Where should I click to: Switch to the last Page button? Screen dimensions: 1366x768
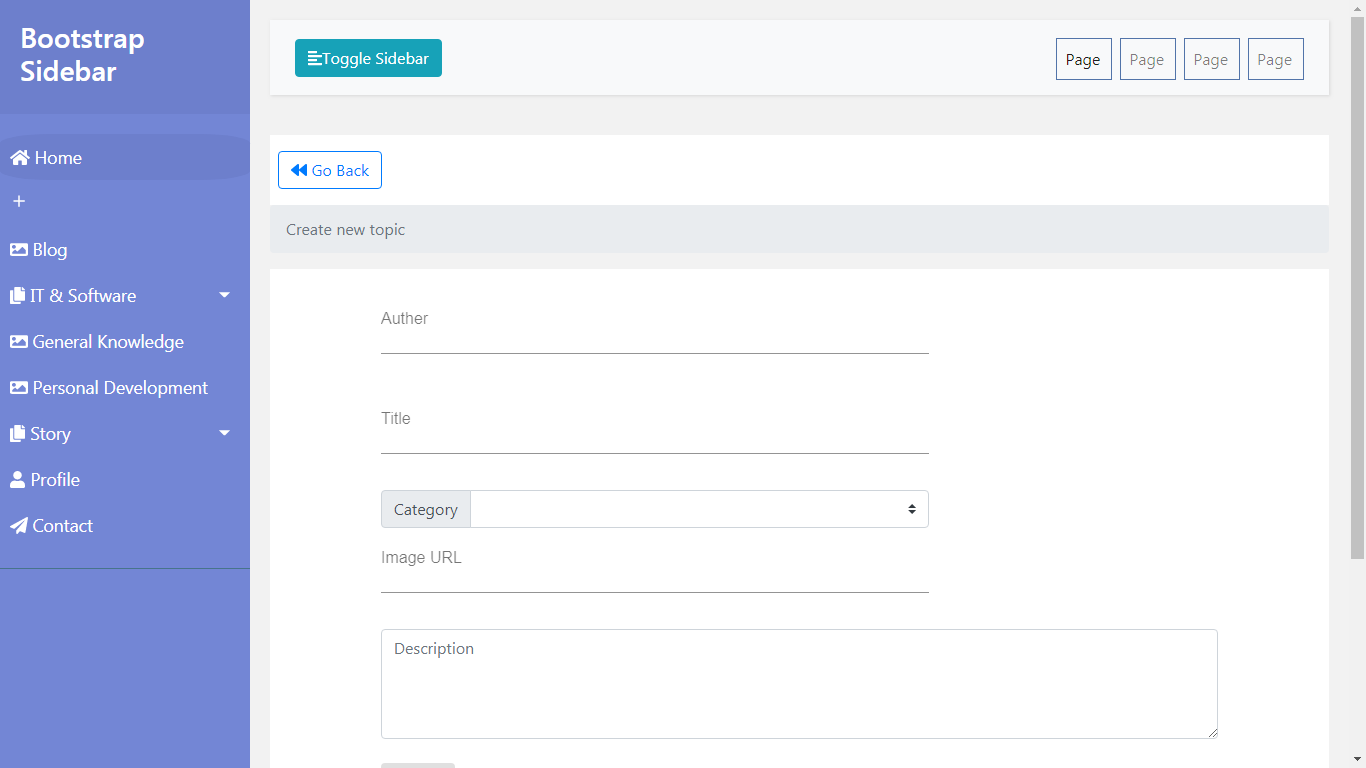click(1275, 59)
